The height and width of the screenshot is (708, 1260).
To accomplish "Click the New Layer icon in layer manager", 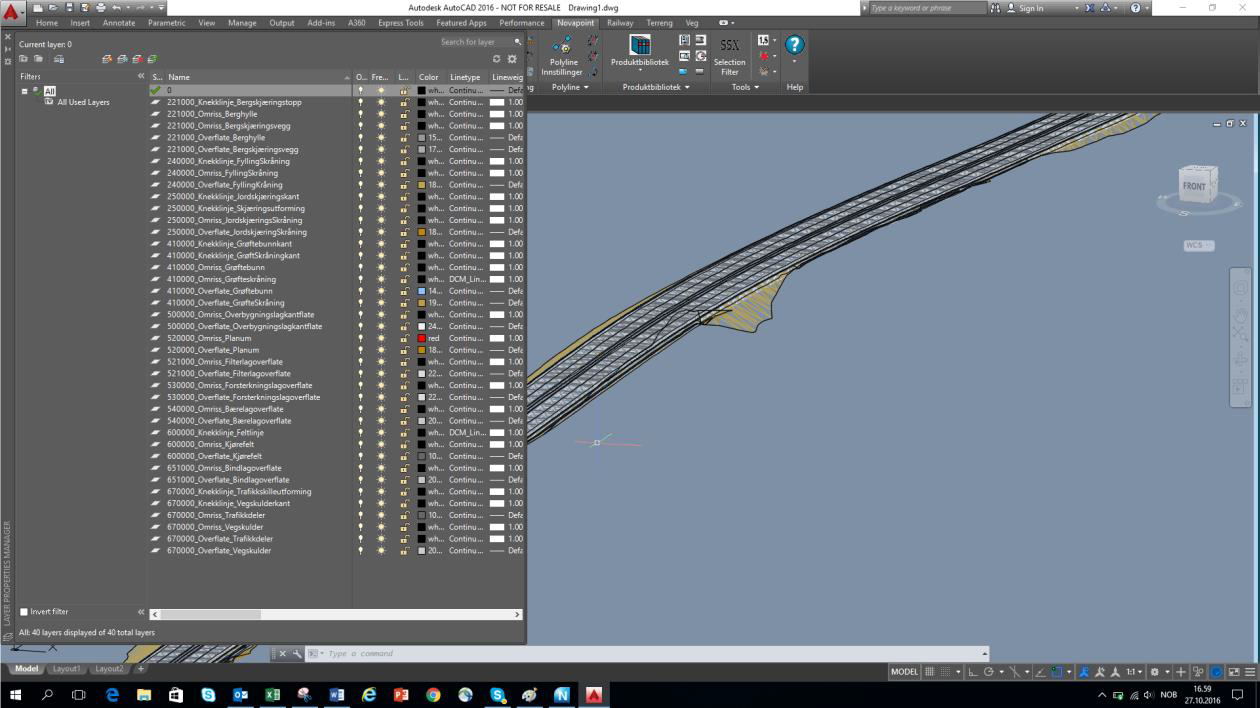I will point(106,59).
